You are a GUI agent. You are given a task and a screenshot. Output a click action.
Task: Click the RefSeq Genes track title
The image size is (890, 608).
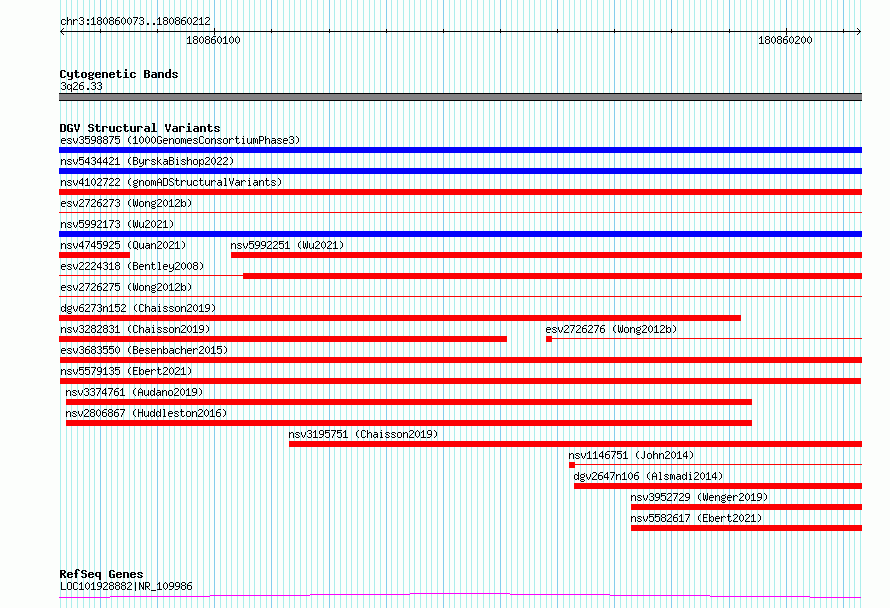(x=101, y=574)
